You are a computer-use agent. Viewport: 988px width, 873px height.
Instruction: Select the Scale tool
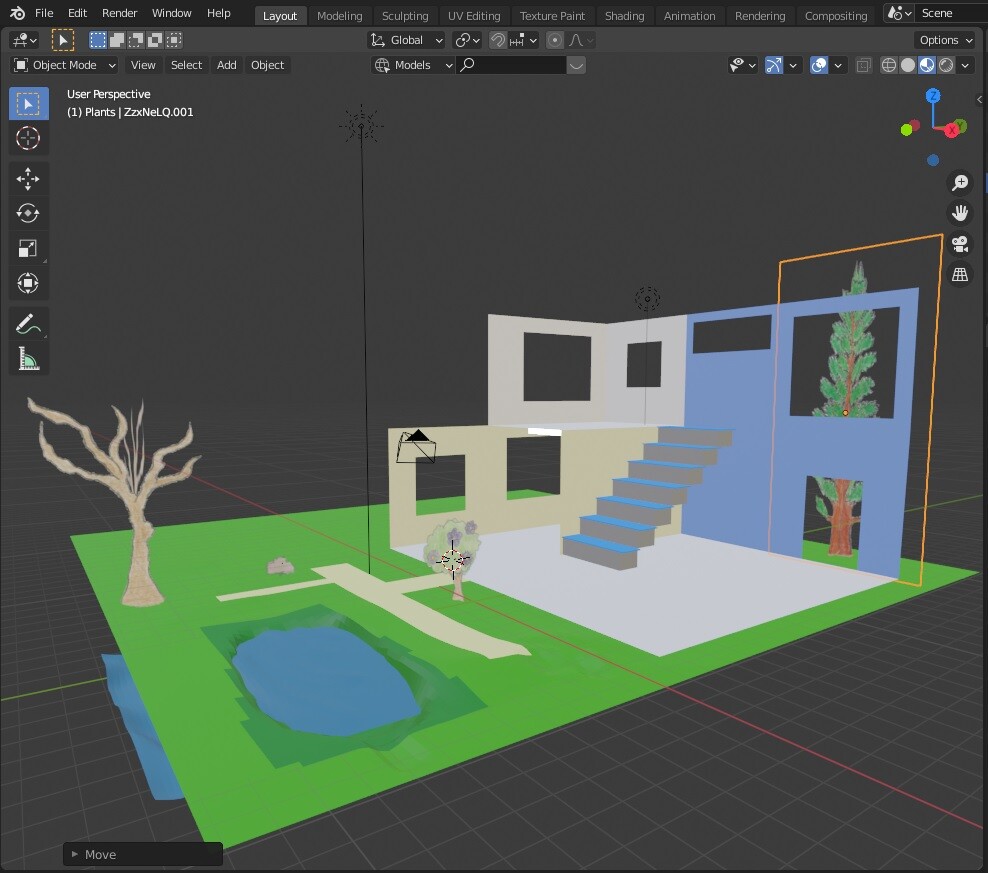(28, 248)
